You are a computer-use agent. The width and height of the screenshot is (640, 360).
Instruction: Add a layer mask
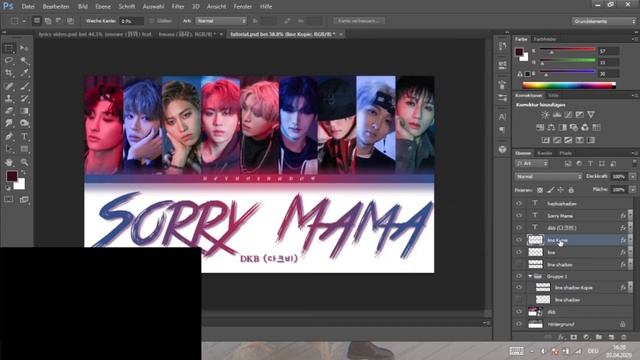[x=573, y=337]
